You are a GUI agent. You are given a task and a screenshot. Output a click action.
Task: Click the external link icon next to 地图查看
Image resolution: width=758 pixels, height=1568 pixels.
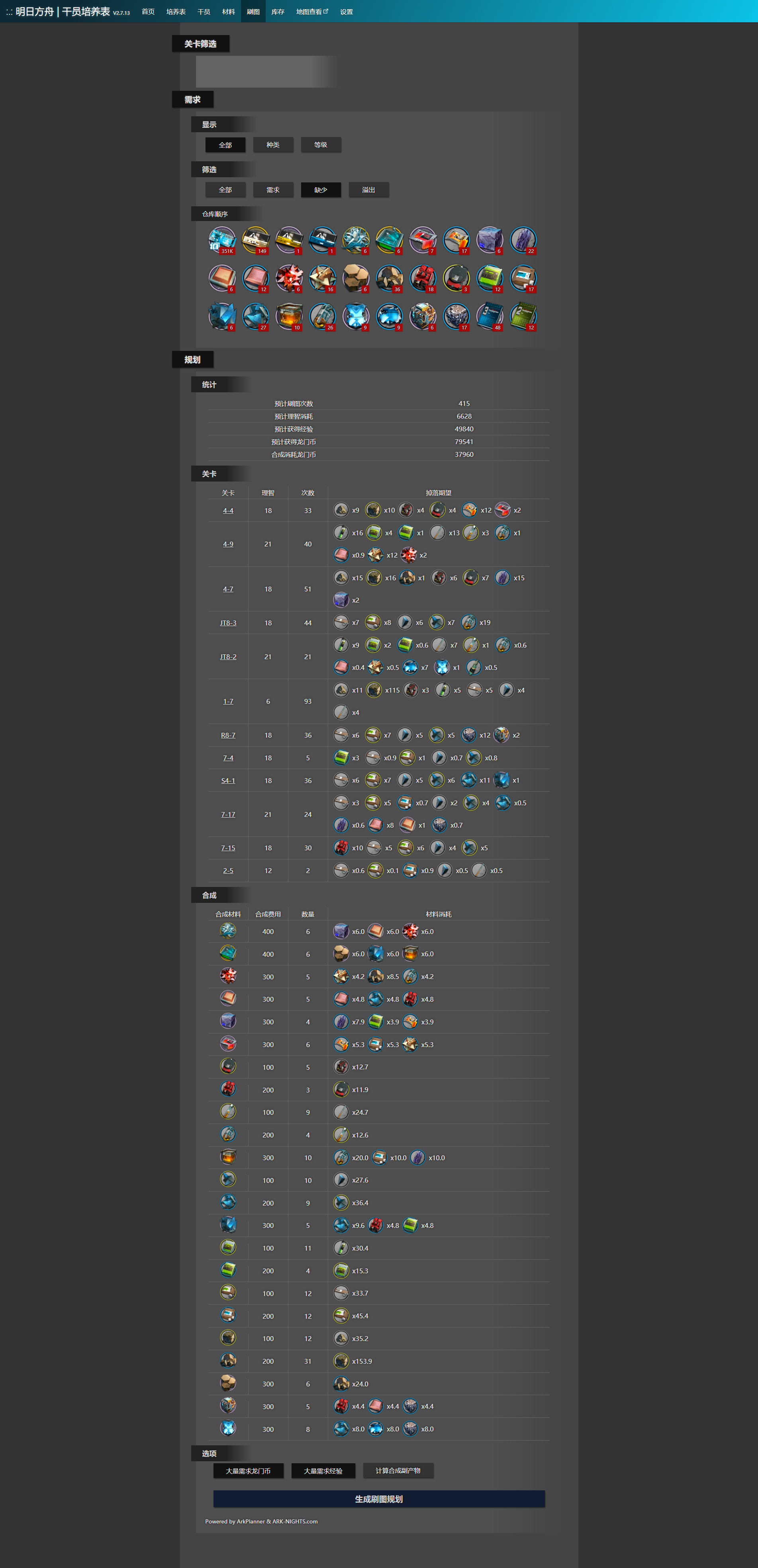tap(326, 11)
